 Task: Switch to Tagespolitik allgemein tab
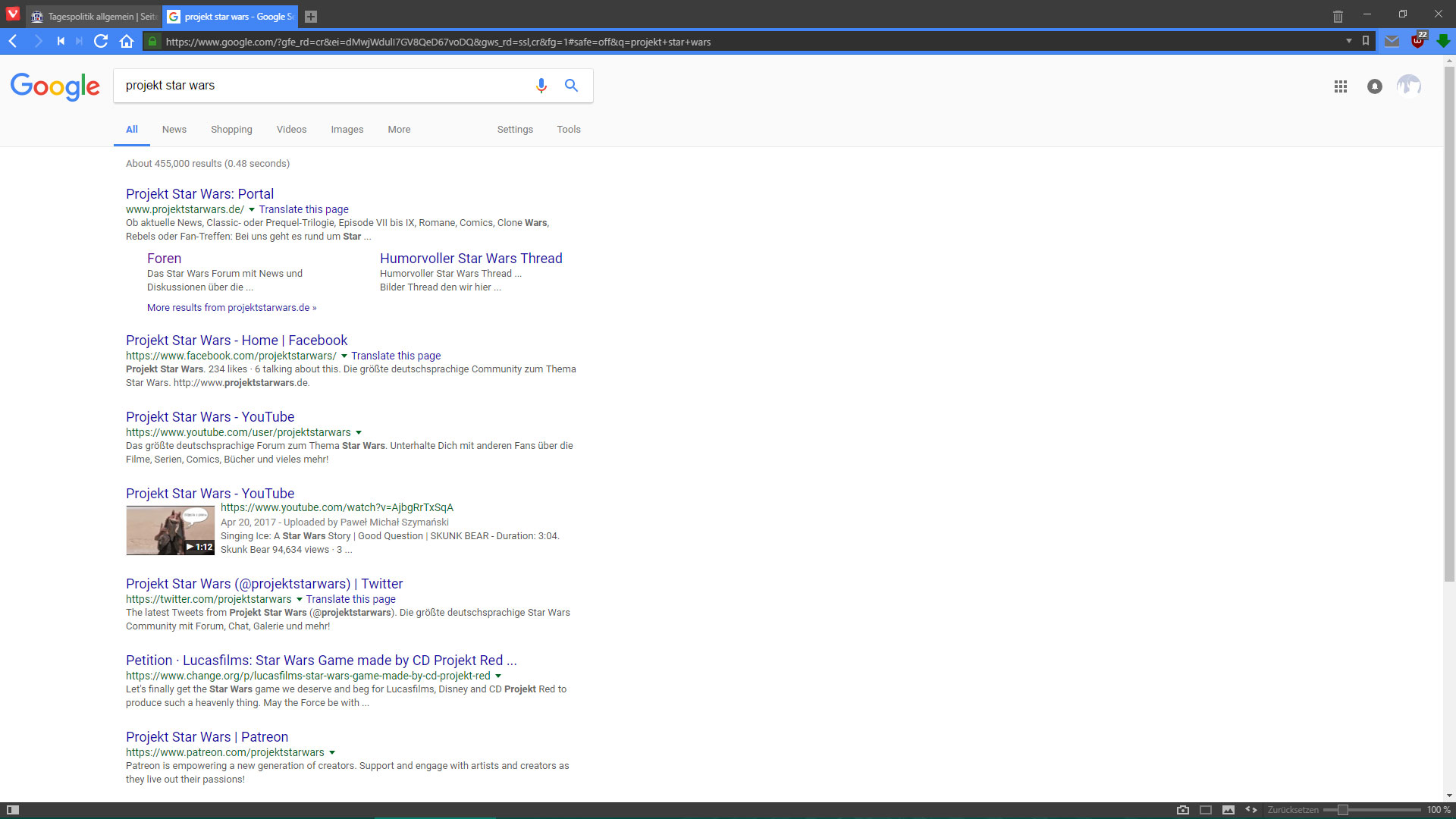tap(94, 17)
